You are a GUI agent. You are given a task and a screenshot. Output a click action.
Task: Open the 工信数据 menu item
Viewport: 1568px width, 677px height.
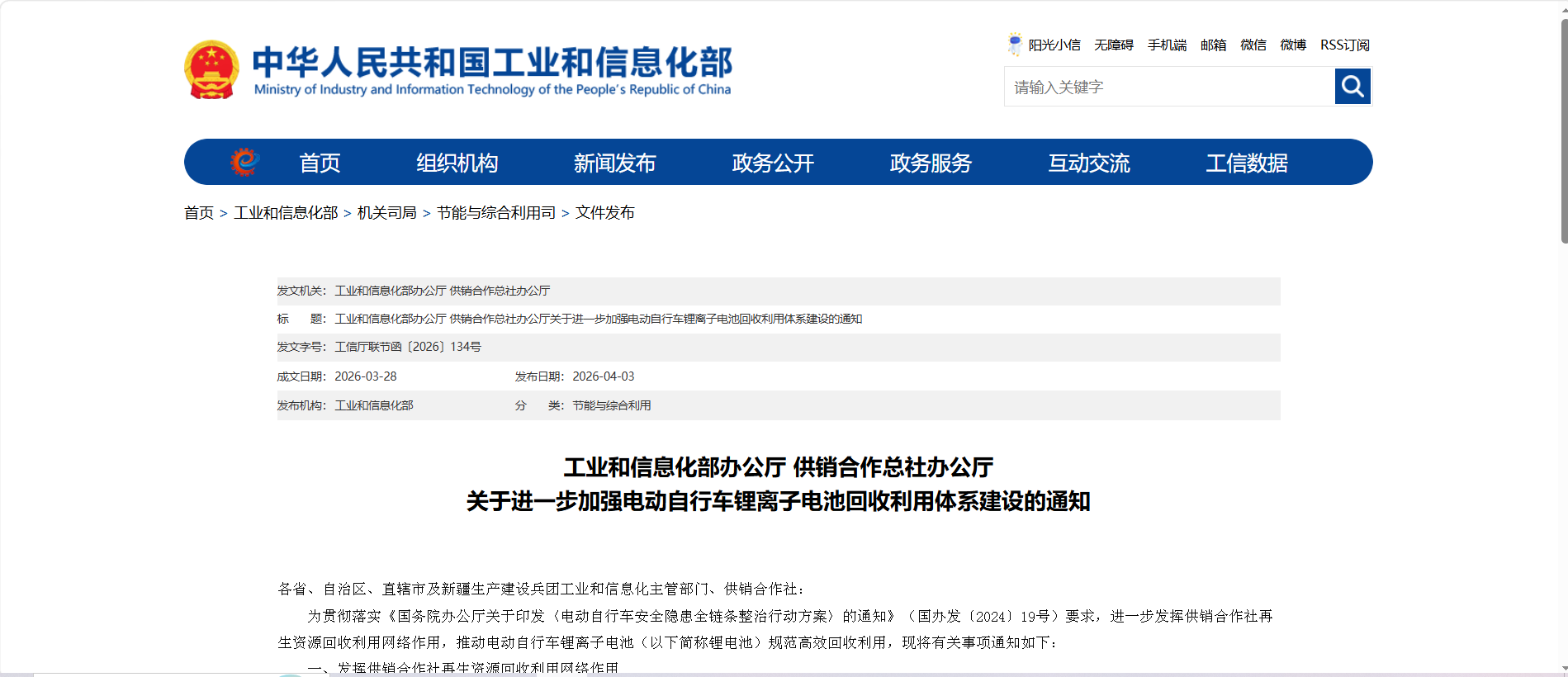click(1246, 163)
